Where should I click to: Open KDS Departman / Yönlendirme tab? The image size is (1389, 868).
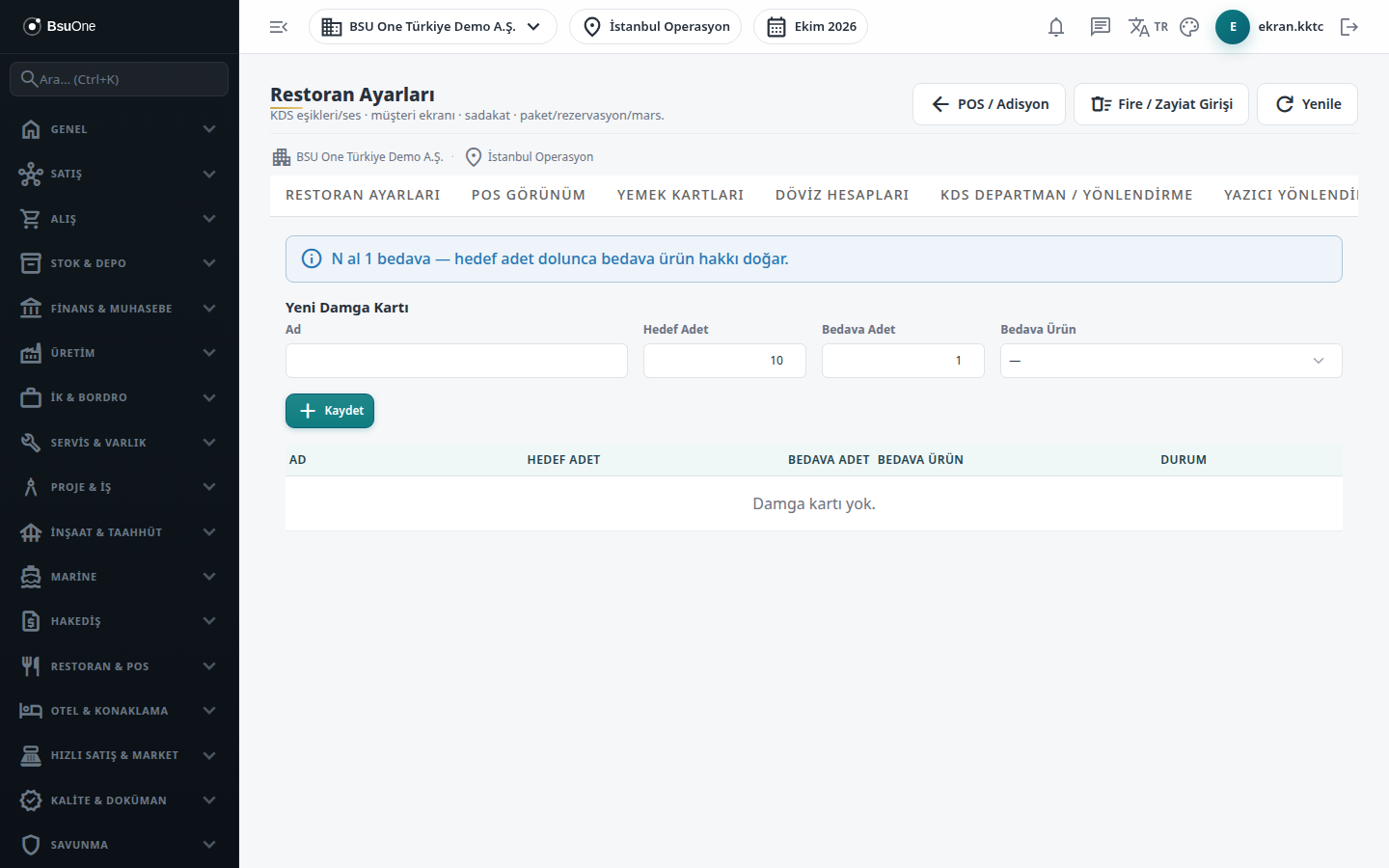pos(1067,195)
